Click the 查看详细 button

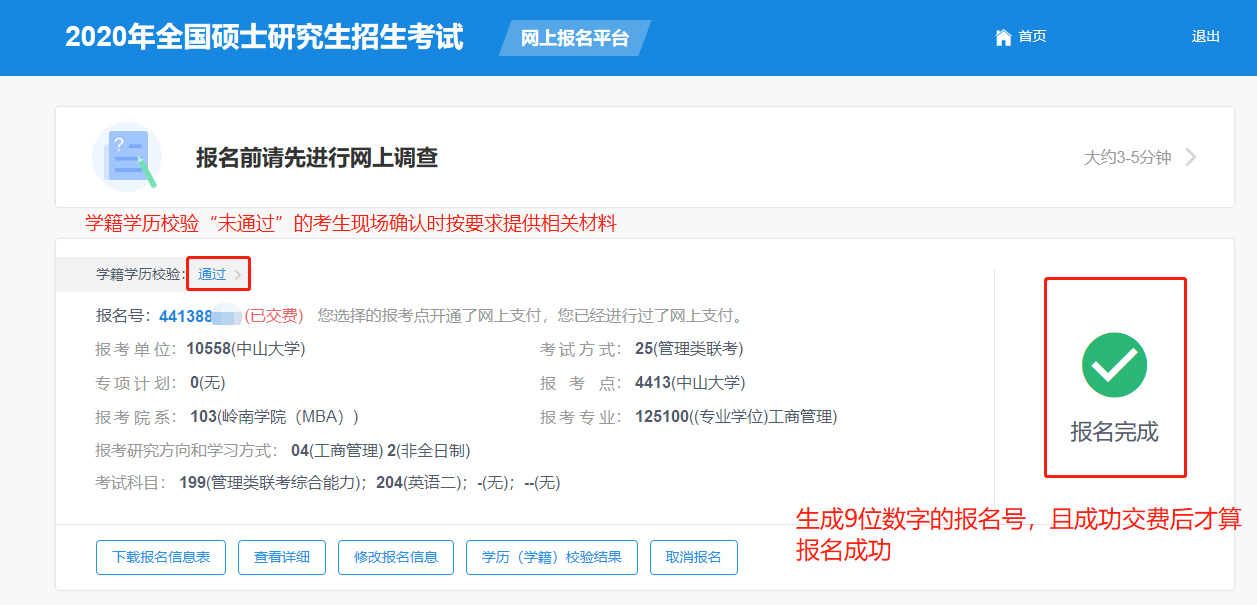282,557
